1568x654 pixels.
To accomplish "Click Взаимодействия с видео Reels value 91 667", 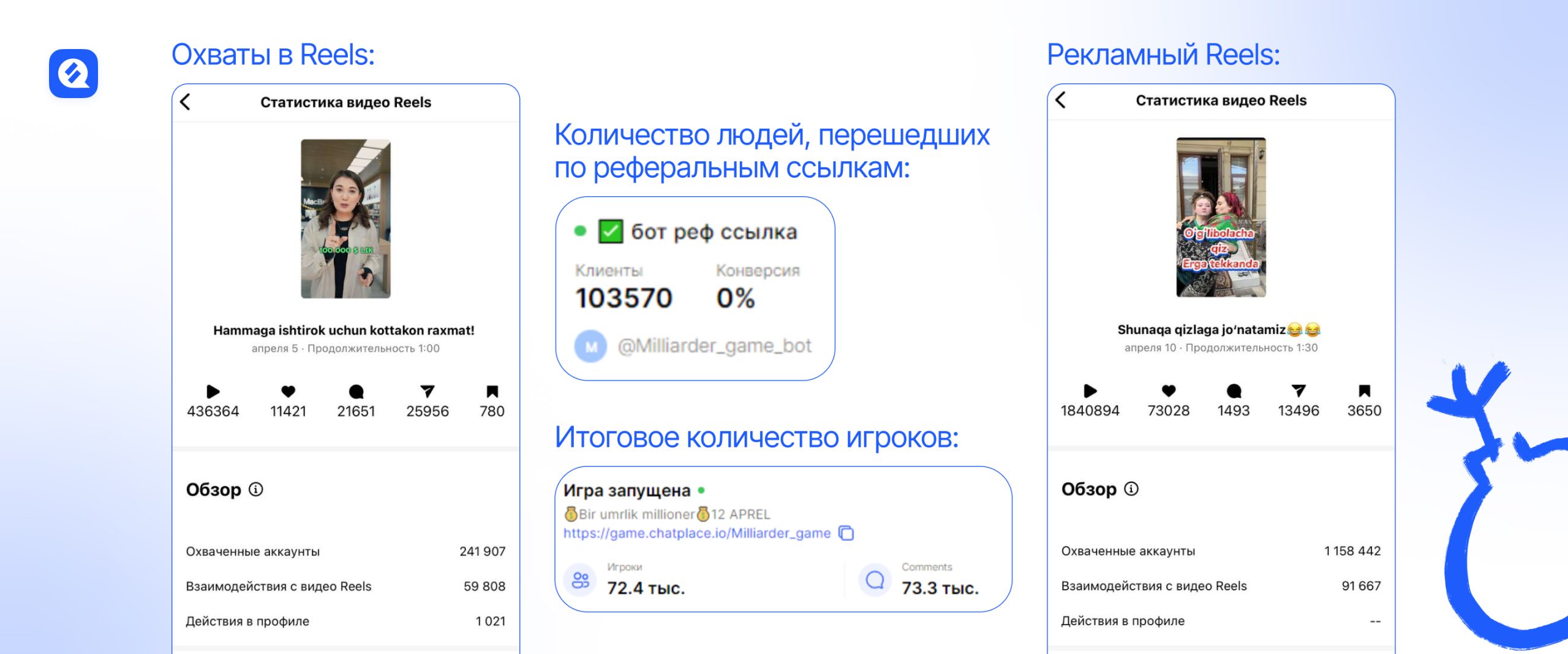I will point(1361,586).
